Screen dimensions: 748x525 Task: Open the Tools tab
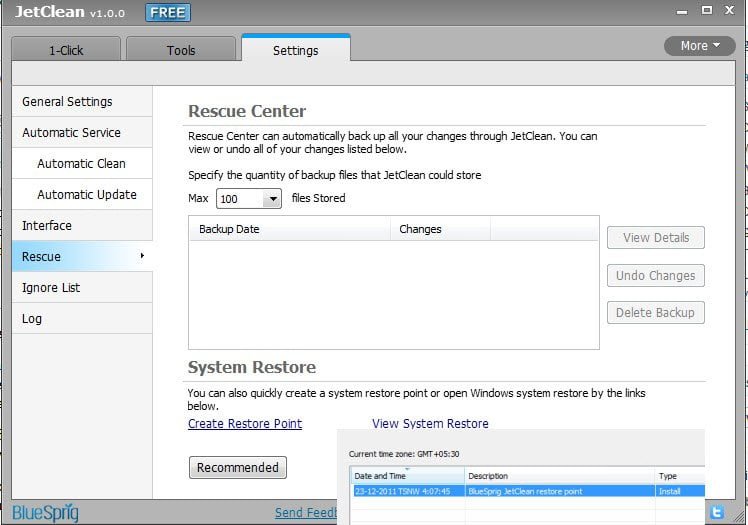(181, 50)
